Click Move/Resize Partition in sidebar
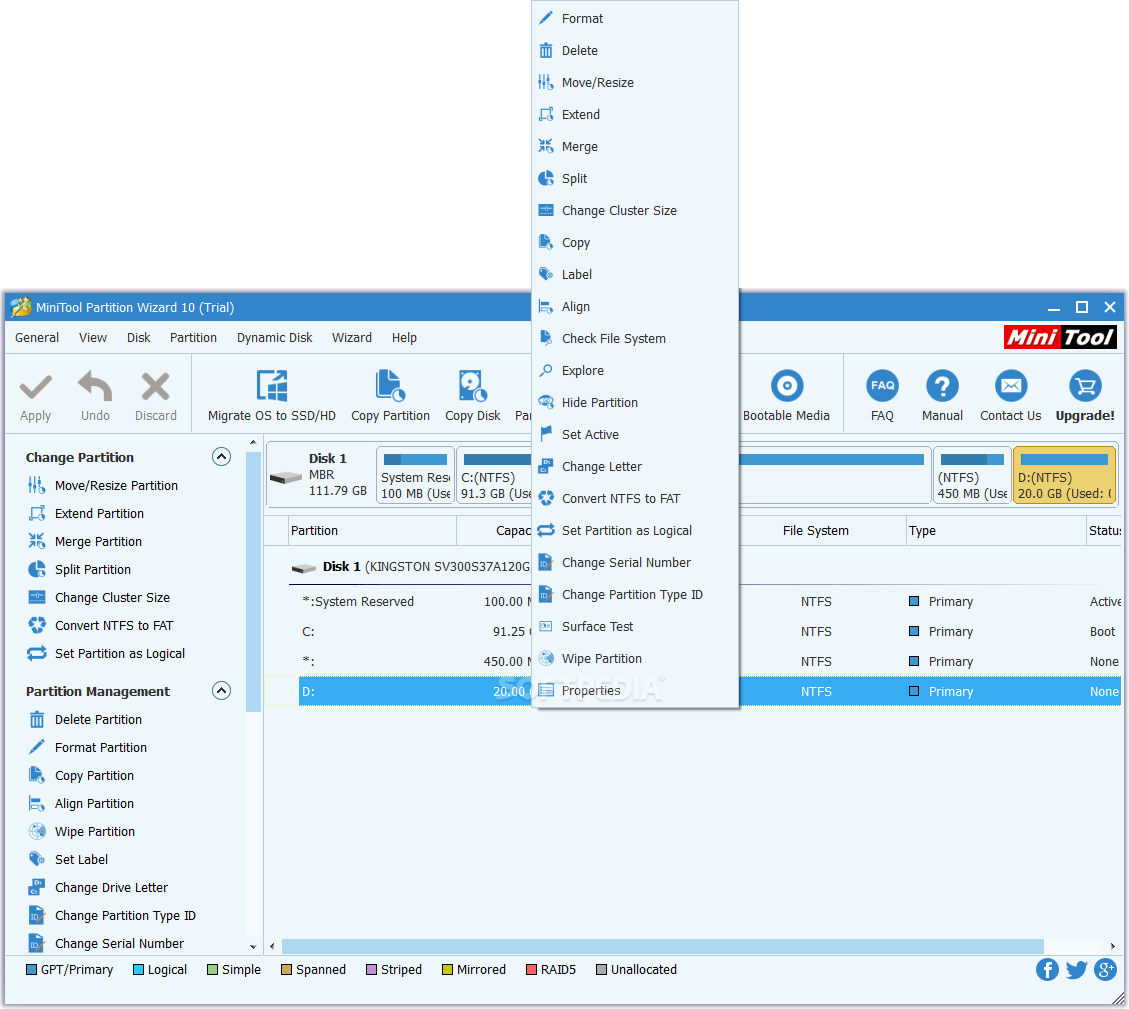This screenshot has width=1129, height=1009. 103,485
